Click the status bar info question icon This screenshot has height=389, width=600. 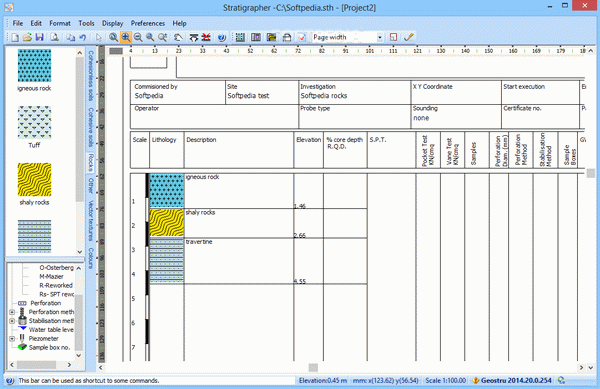[x=10, y=381]
